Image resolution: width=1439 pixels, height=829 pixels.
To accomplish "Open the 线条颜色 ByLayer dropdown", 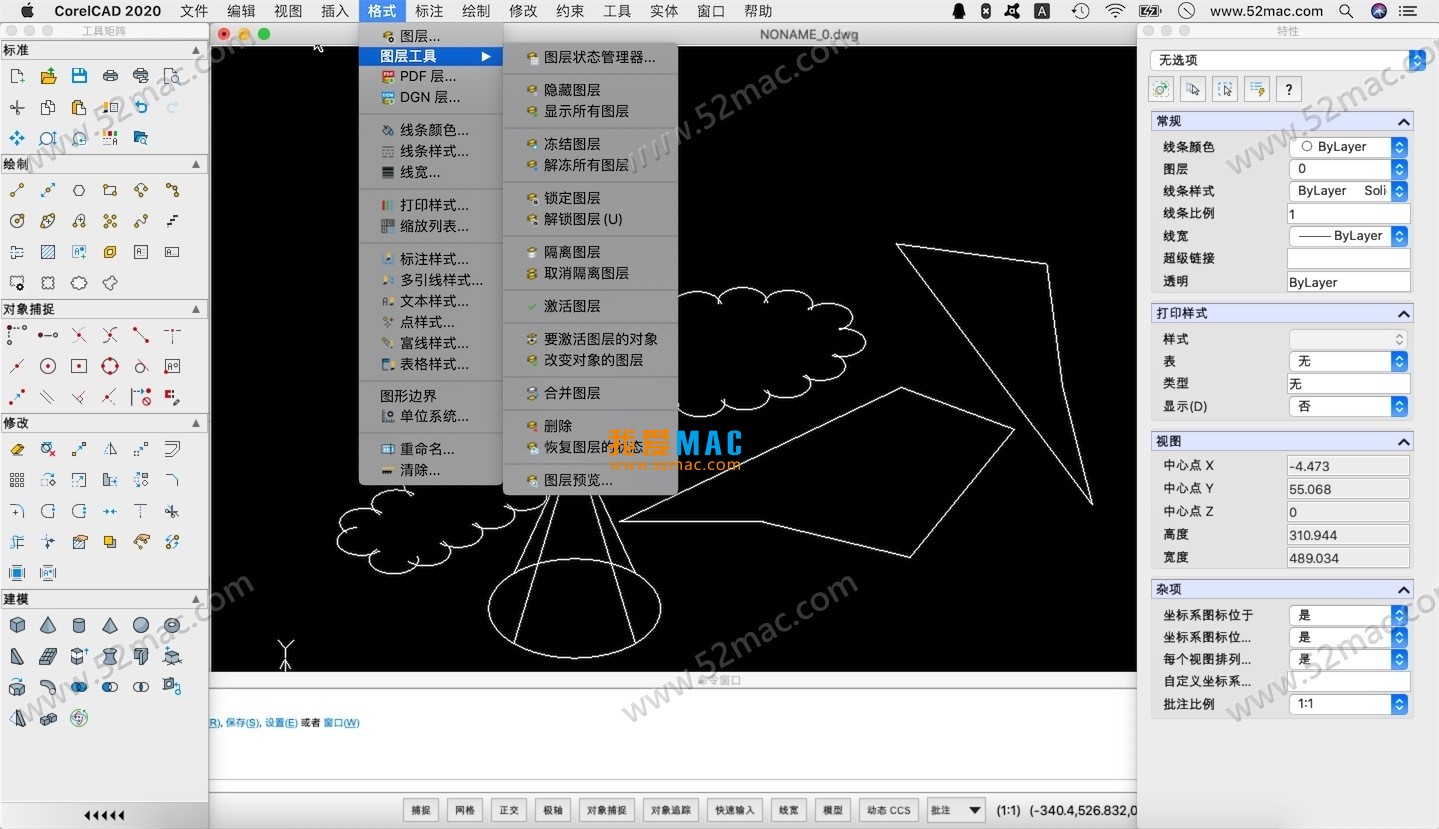I will [1348, 146].
